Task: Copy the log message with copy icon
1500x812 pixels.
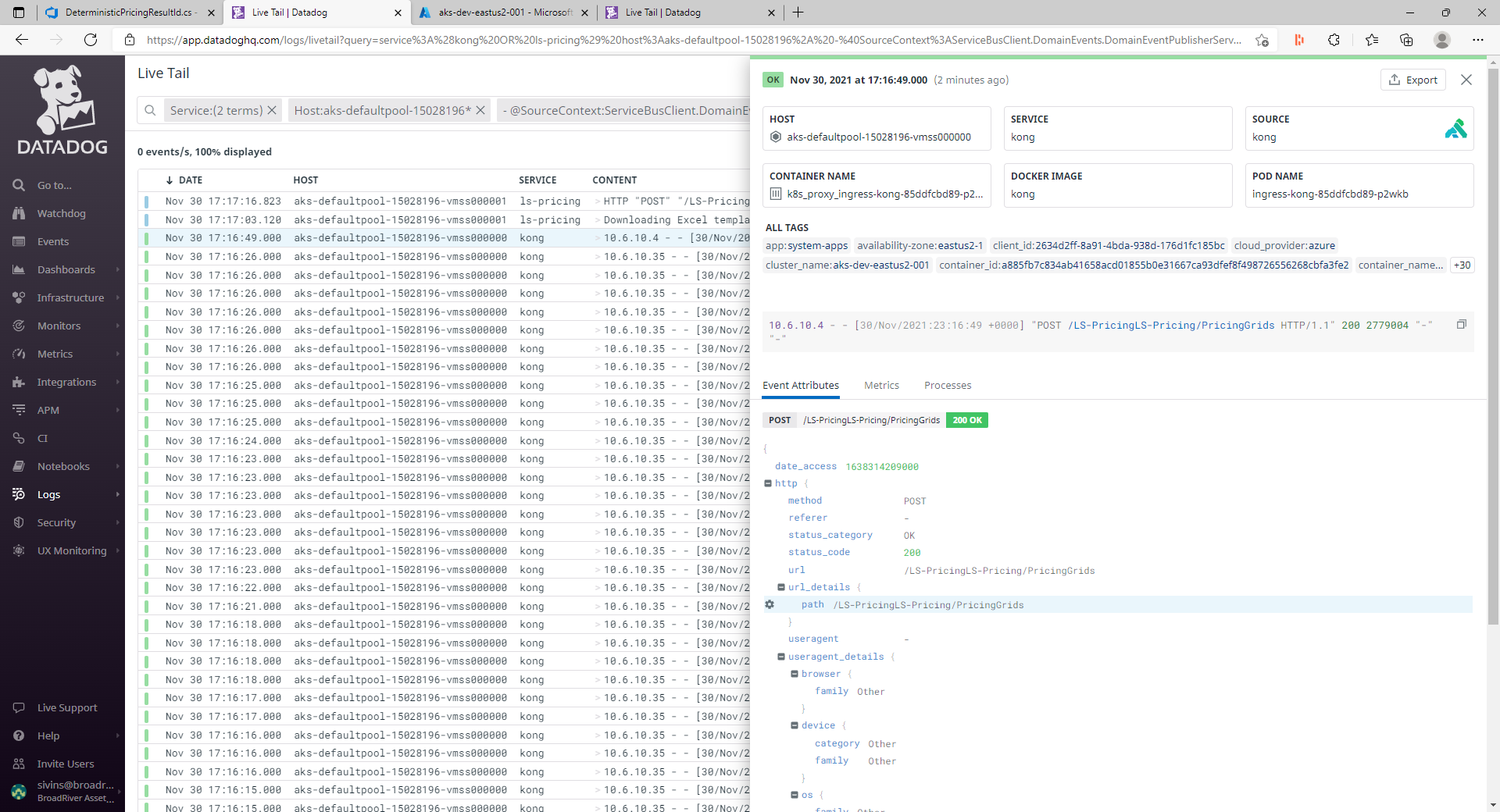Action: coord(1461,324)
